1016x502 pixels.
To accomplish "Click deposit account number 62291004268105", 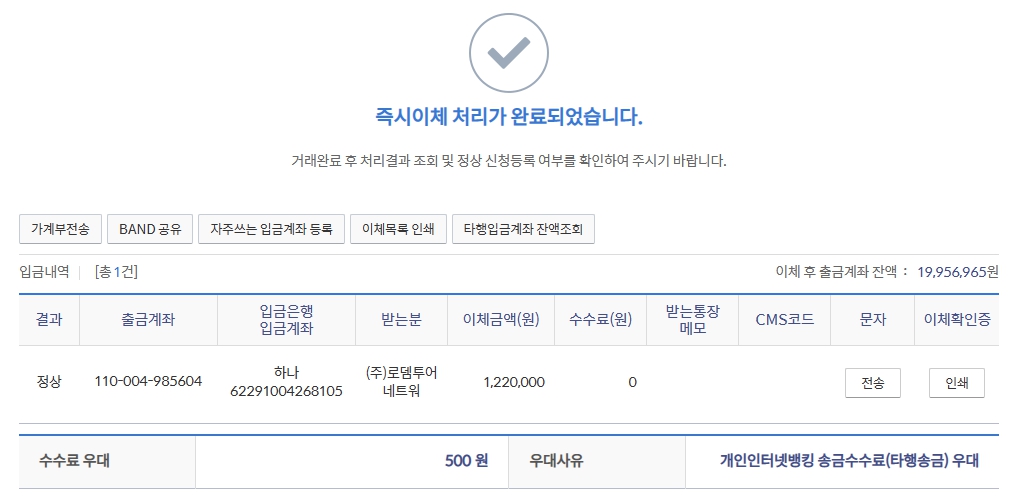I will pos(286,391).
